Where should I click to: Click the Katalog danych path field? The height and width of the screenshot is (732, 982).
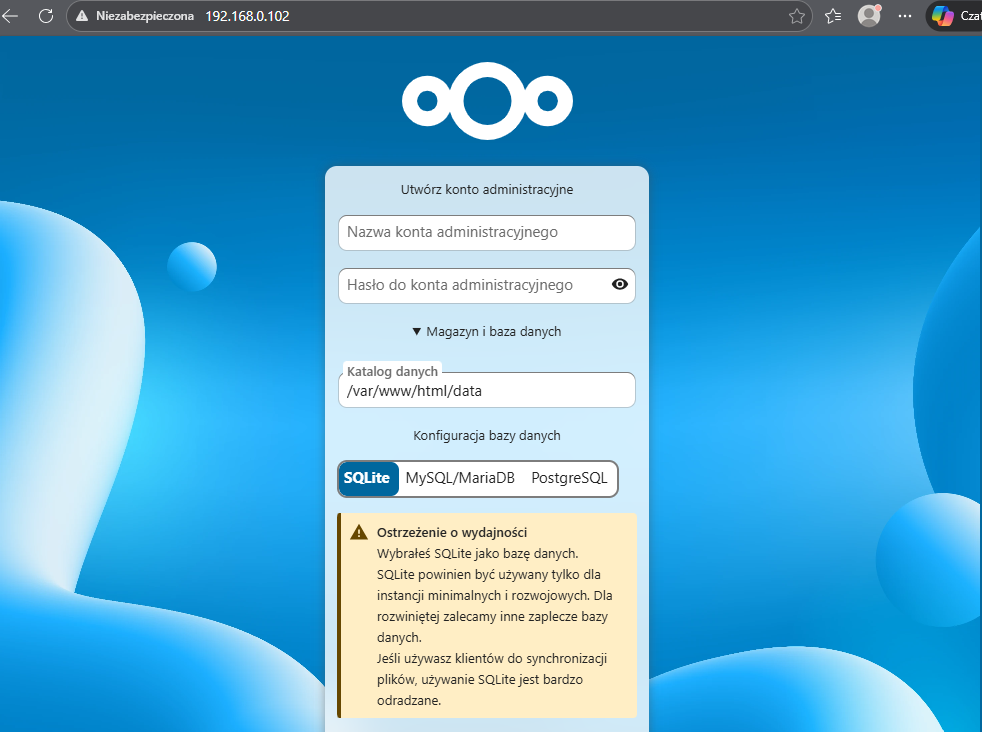tap(487, 391)
